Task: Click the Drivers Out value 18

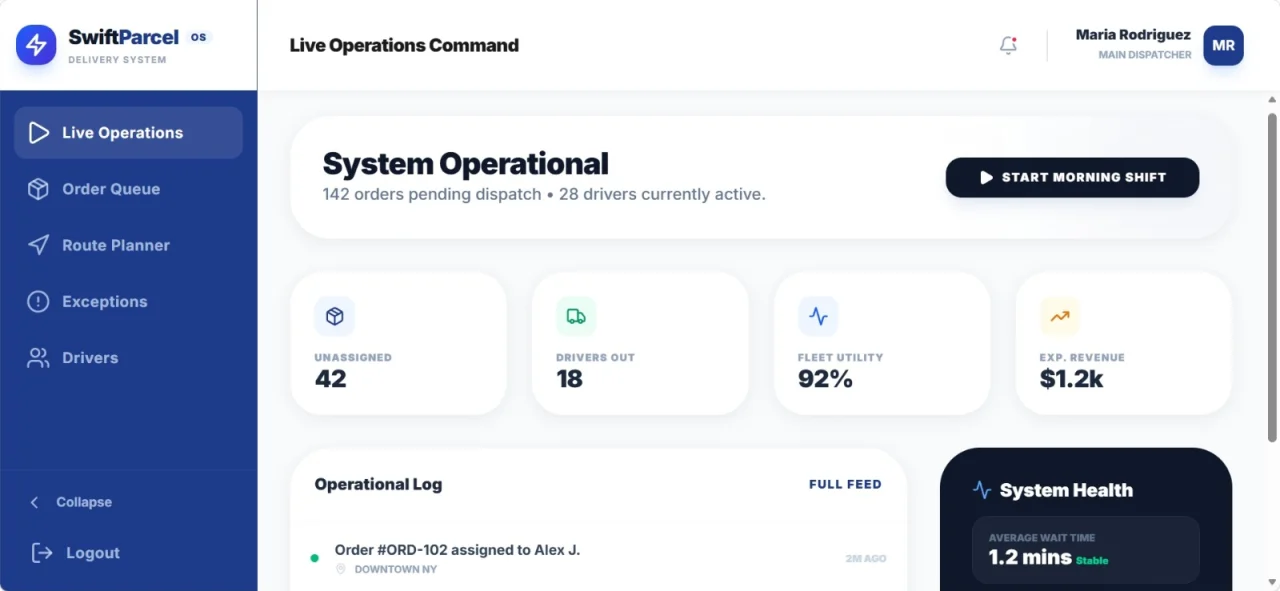Action: (x=570, y=379)
